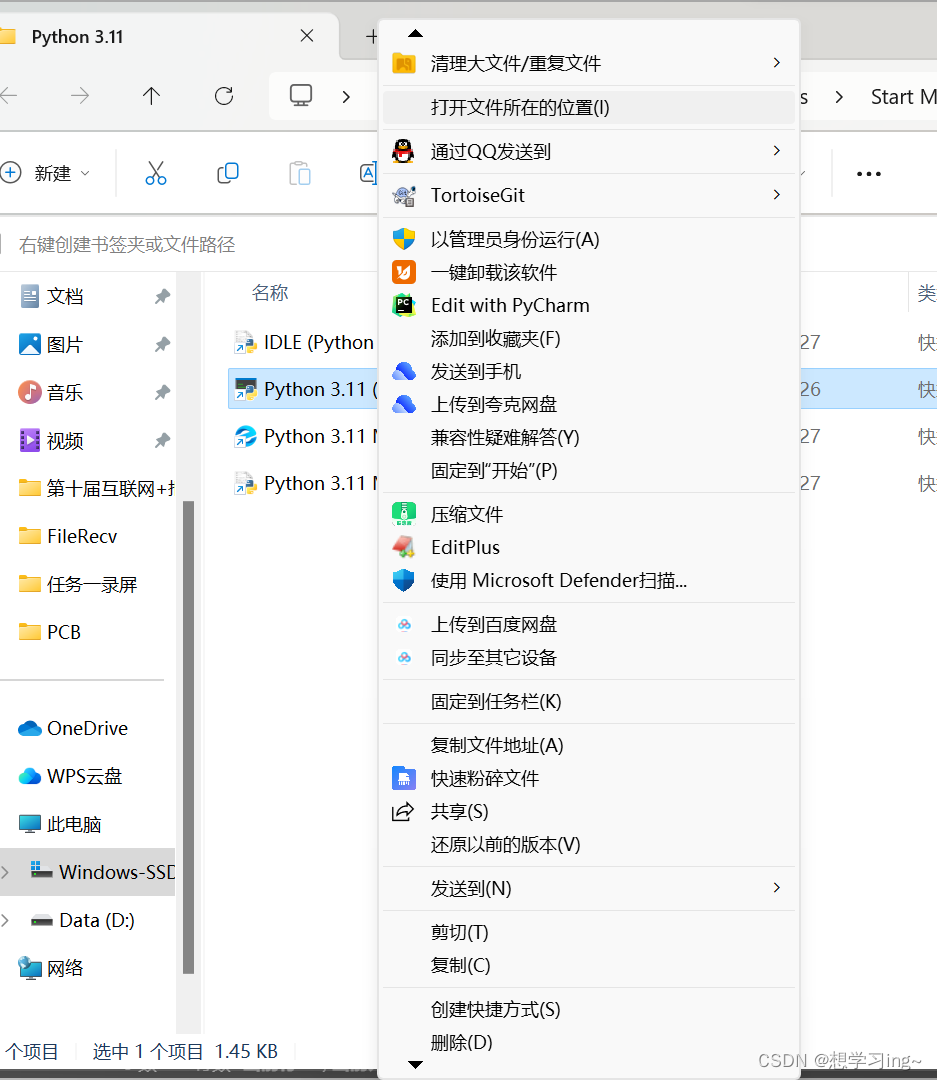Open the 新建 dropdown button
The image size is (937, 1080).
pyautogui.click(x=46, y=173)
